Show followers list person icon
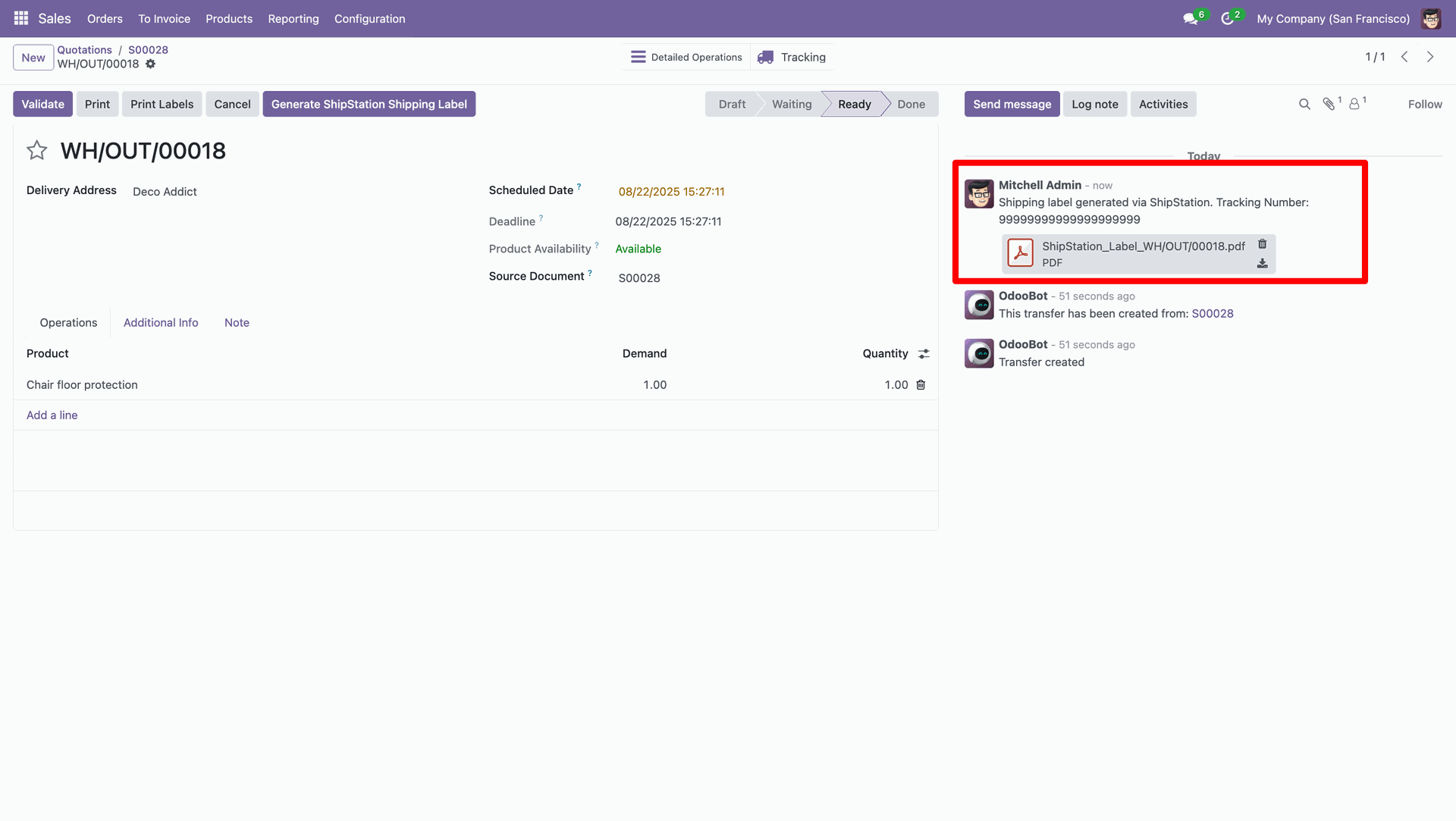Image resolution: width=1456 pixels, height=821 pixels. [x=1354, y=105]
